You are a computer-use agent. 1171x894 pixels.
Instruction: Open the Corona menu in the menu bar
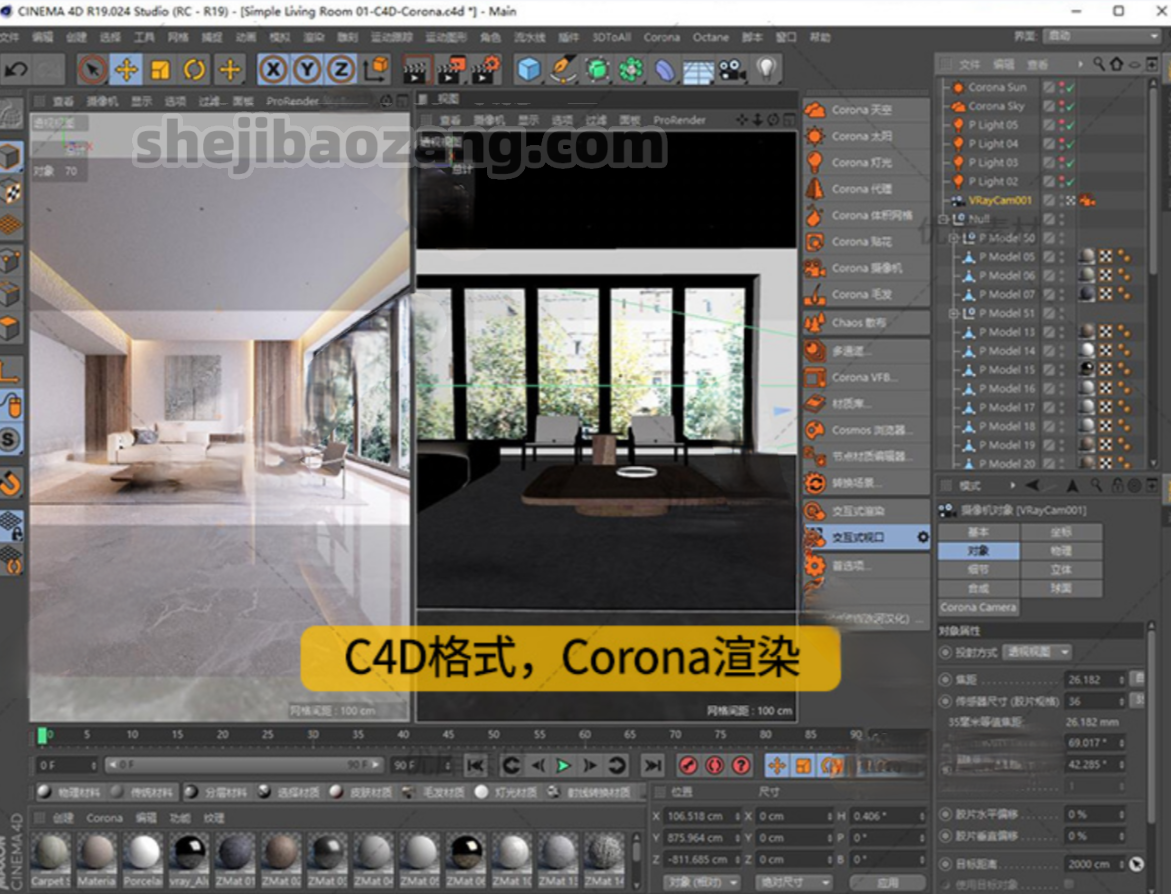tap(662, 37)
